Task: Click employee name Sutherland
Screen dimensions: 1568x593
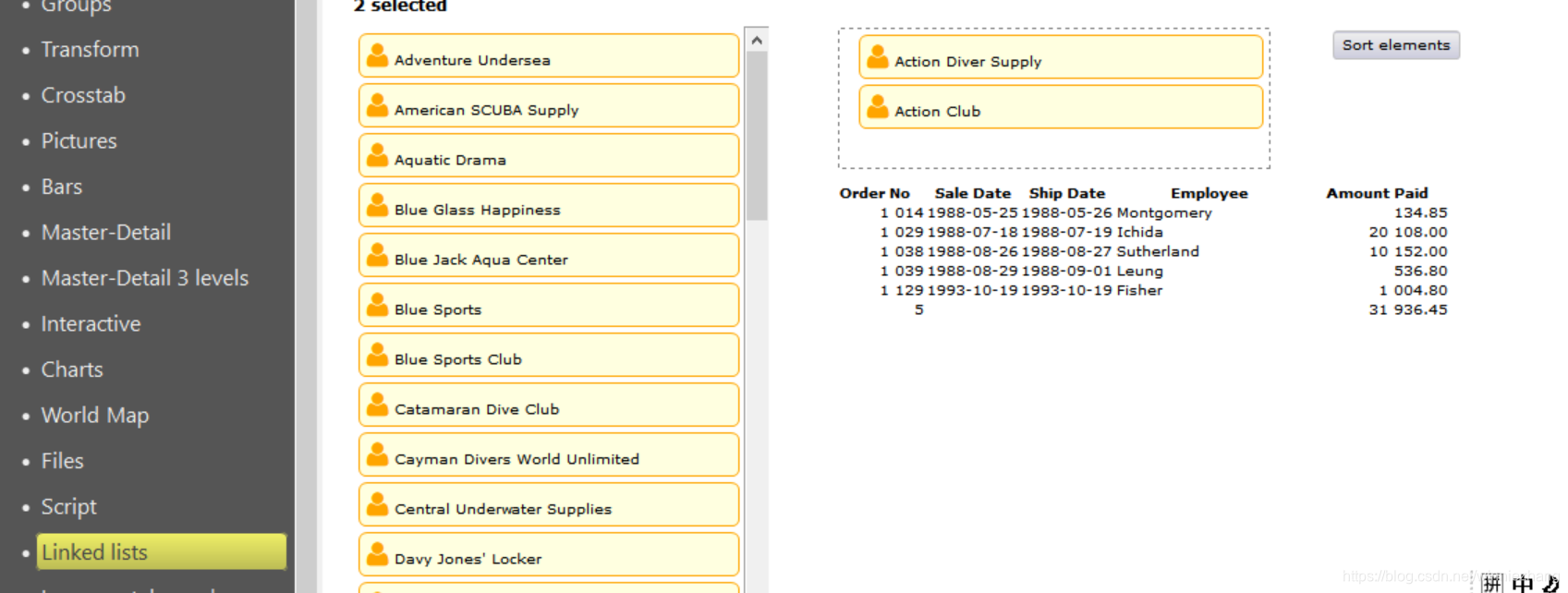Action: click(1158, 251)
